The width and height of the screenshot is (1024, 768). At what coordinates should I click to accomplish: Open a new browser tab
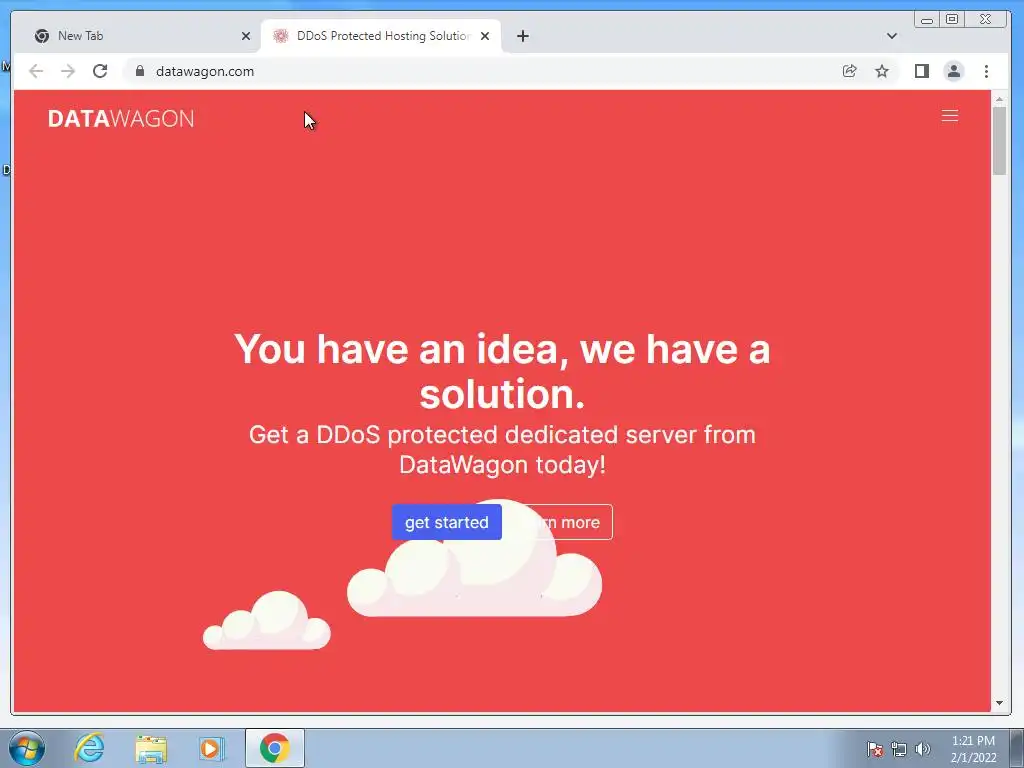(x=522, y=36)
